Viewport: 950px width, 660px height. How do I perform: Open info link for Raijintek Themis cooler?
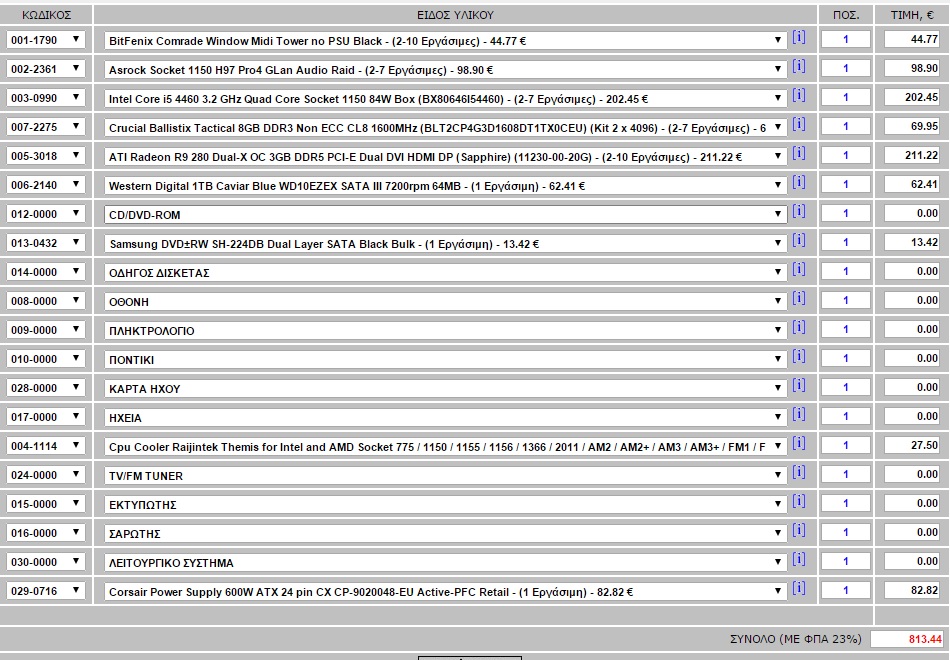click(799, 444)
